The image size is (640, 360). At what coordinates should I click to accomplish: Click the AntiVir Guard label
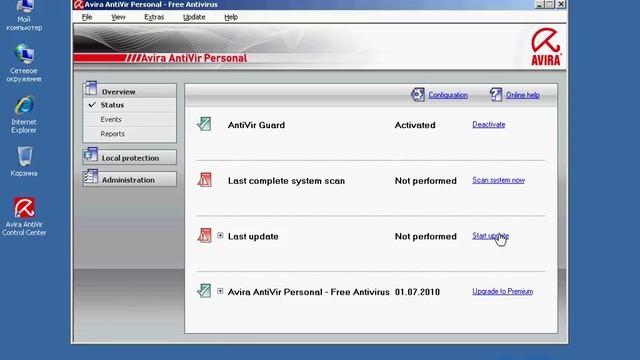[256, 125]
